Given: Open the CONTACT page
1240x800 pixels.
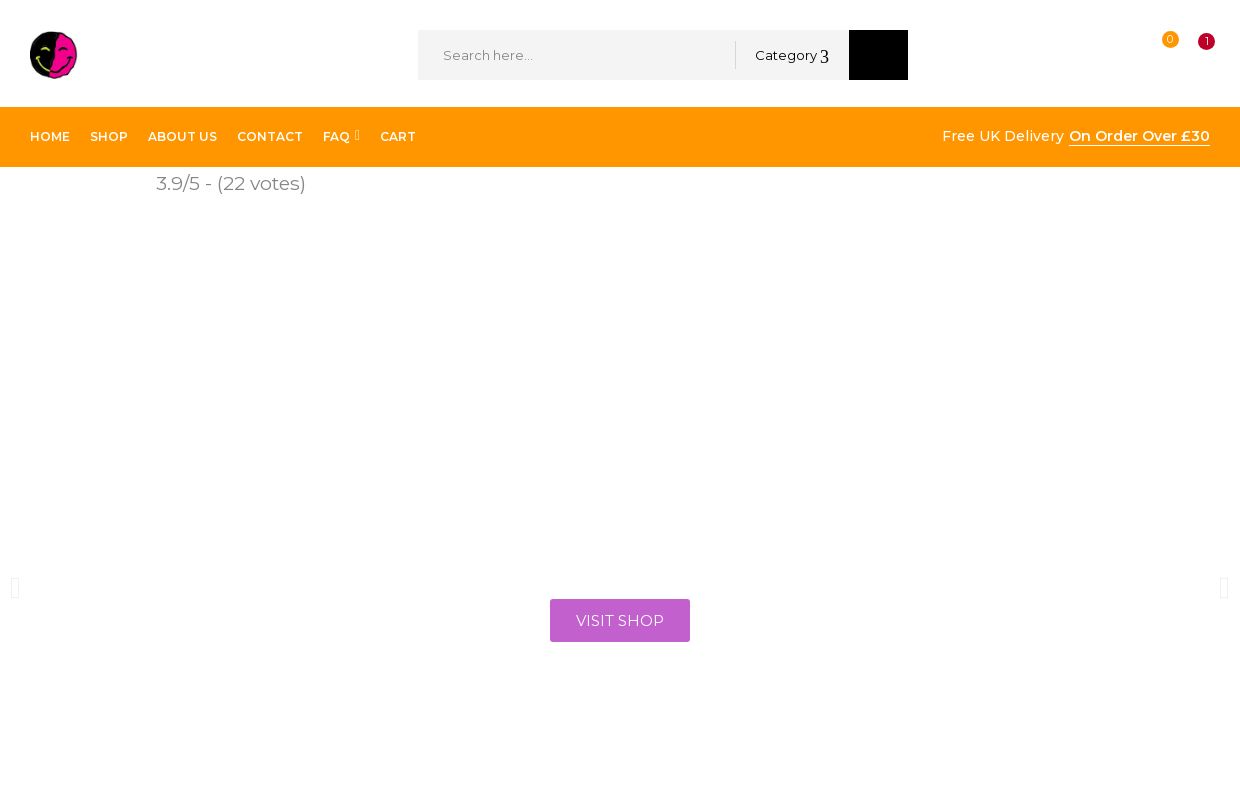Looking at the screenshot, I should (270, 137).
